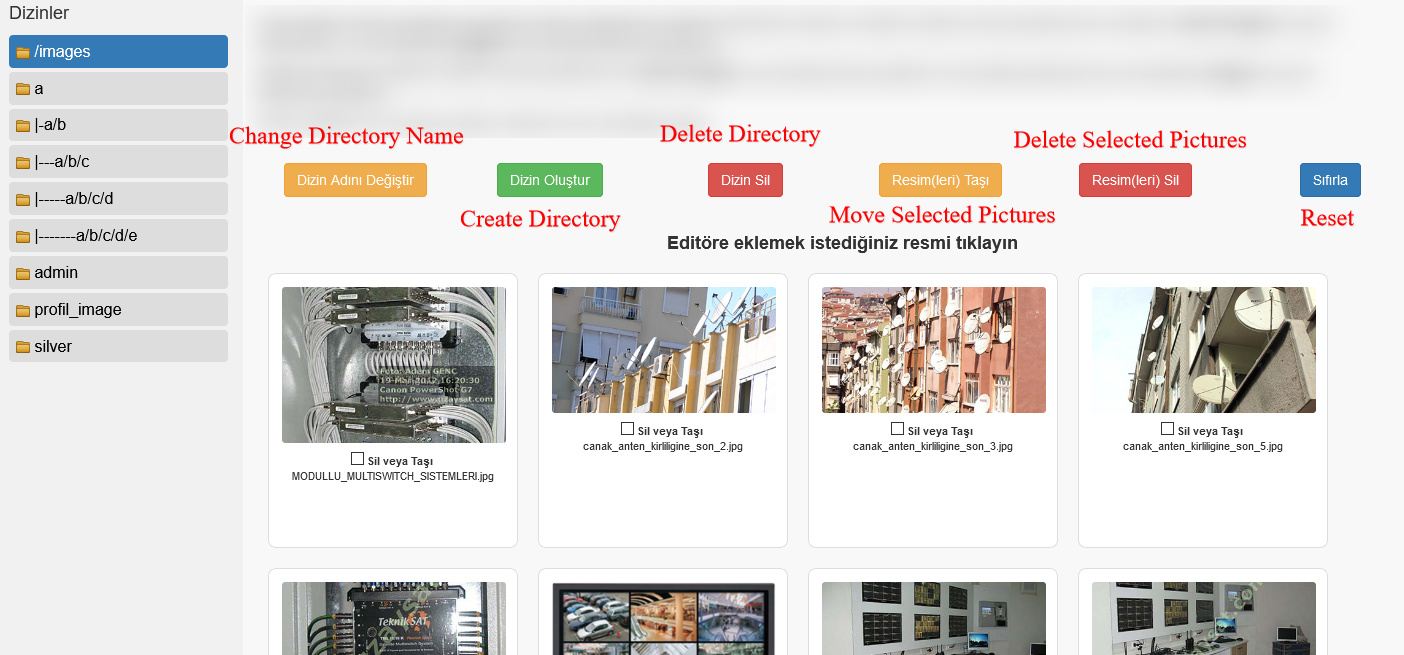Click the folder icon beside admin
Image resolution: width=1404 pixels, height=655 pixels.
pos(22,273)
